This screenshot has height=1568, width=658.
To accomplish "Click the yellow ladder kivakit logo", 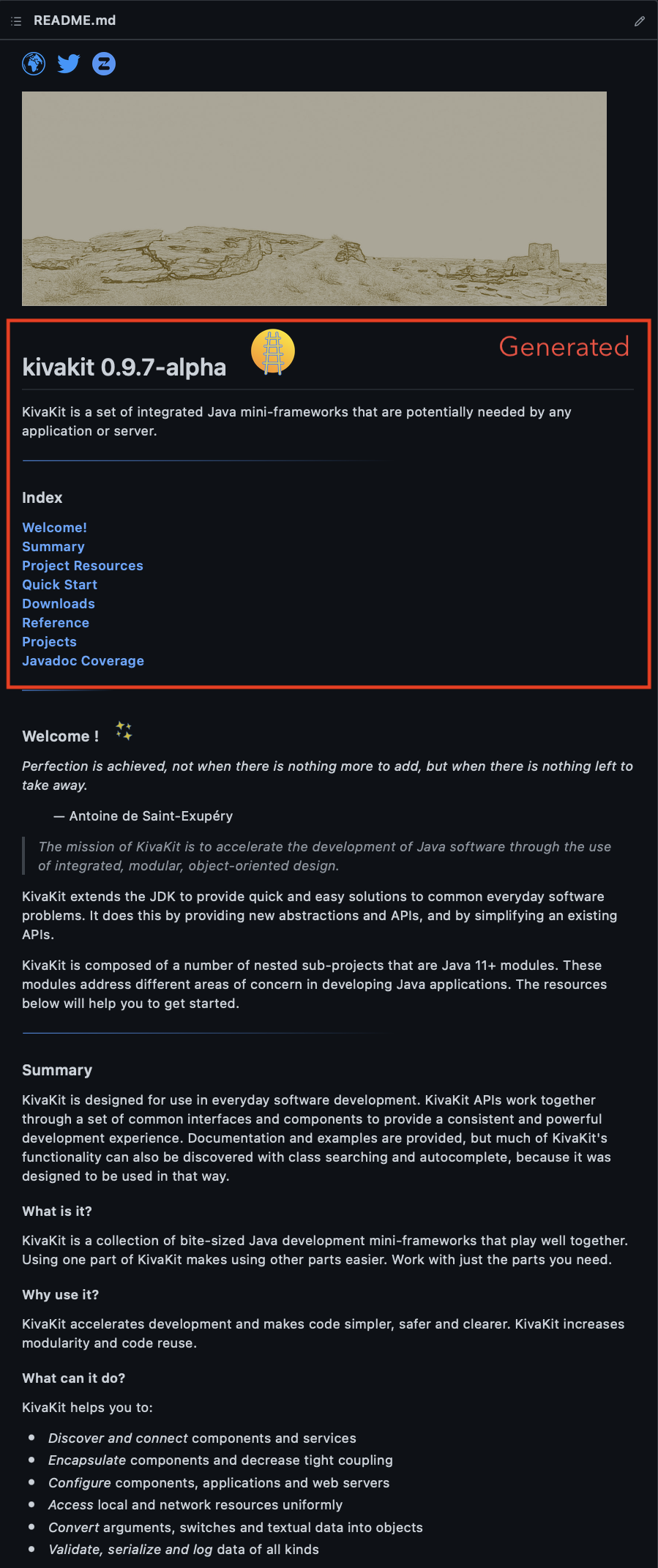I will pyautogui.click(x=273, y=352).
